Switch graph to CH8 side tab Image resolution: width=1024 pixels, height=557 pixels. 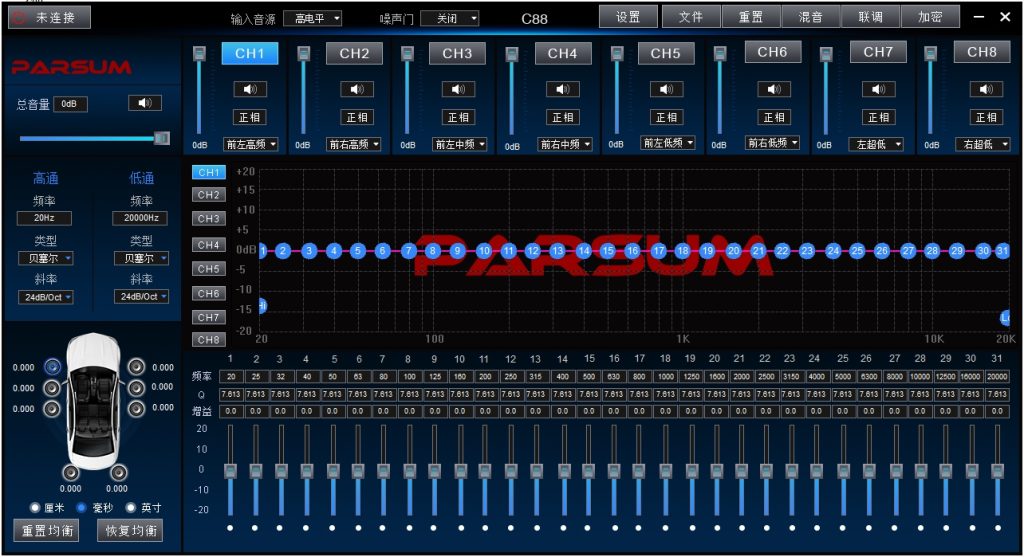[x=208, y=340]
